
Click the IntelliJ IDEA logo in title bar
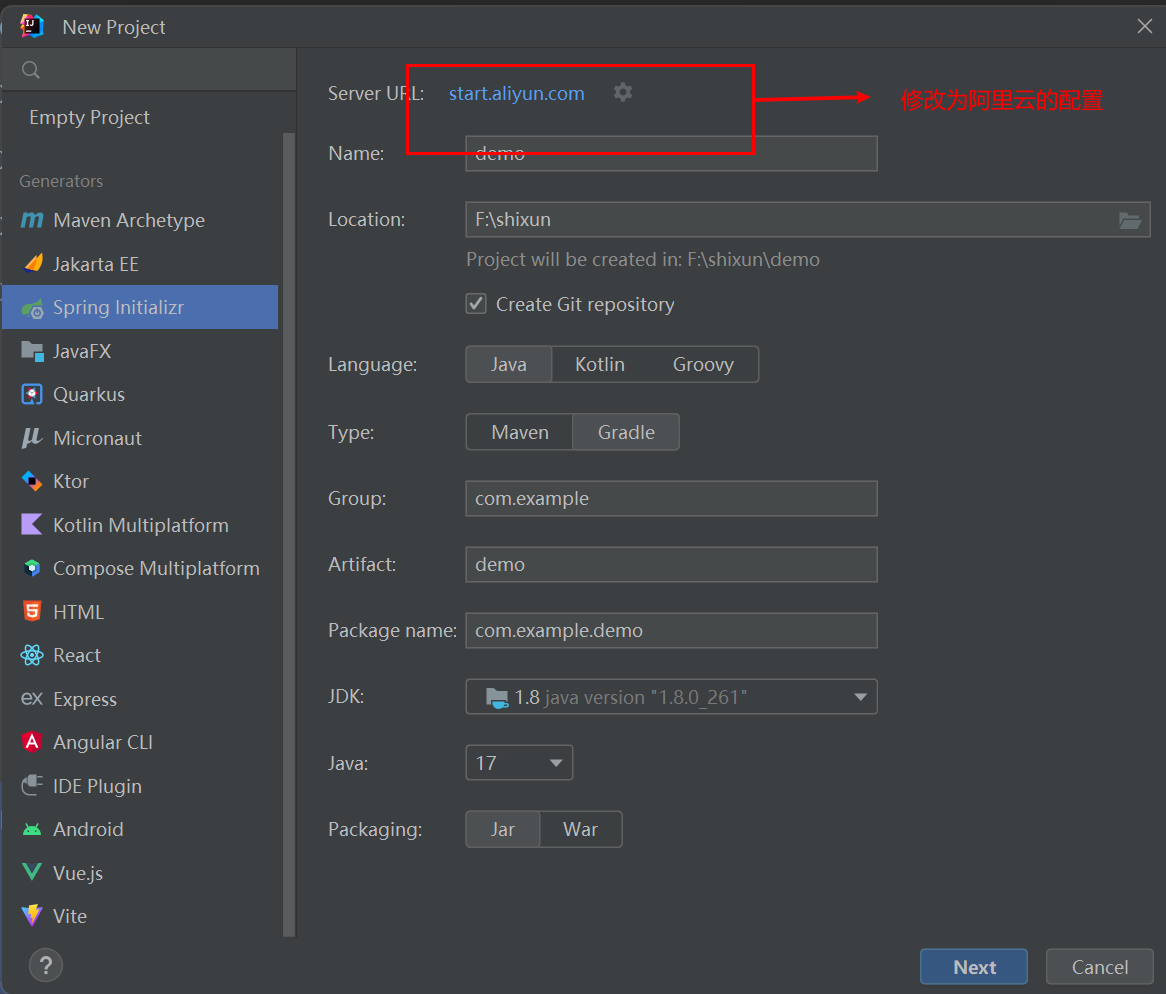coord(32,27)
